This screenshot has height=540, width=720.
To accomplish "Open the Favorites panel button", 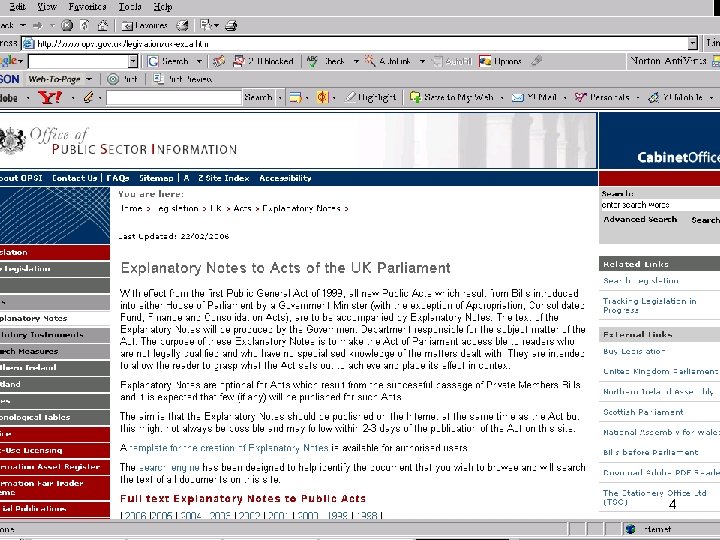I will pyautogui.click(x=144, y=26).
